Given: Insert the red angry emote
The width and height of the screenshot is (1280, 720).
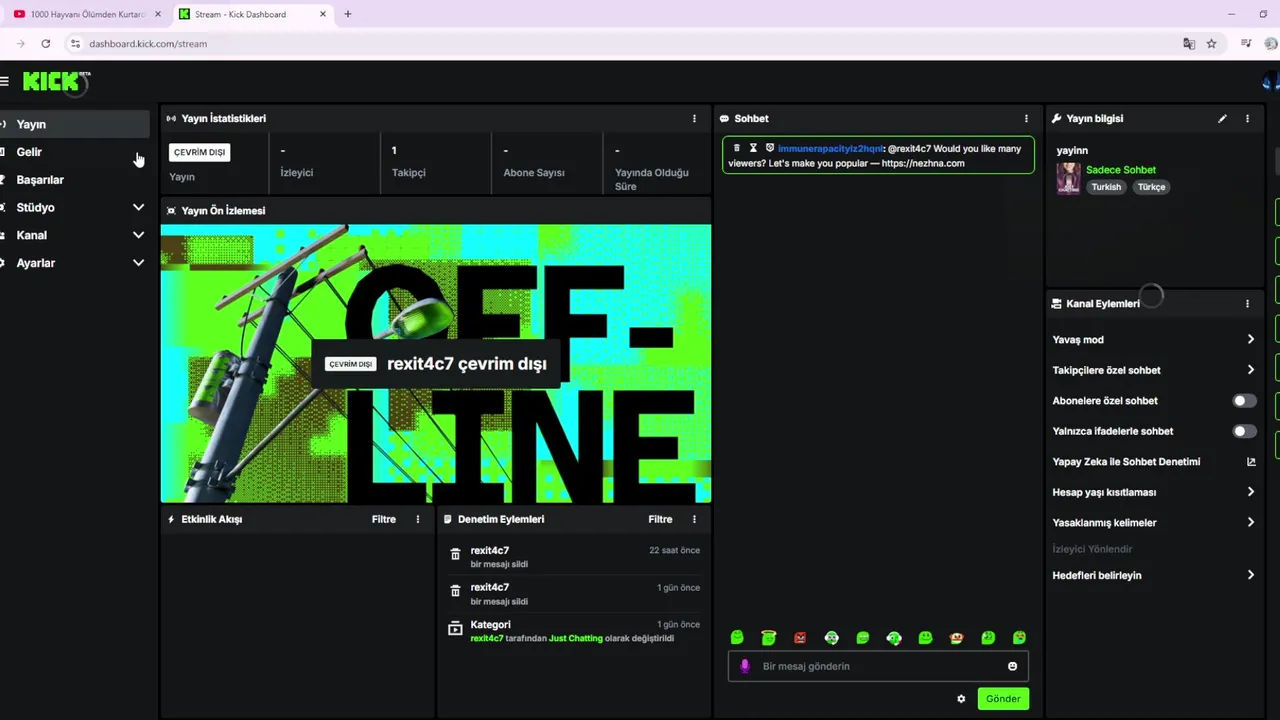Looking at the screenshot, I should tap(800, 638).
